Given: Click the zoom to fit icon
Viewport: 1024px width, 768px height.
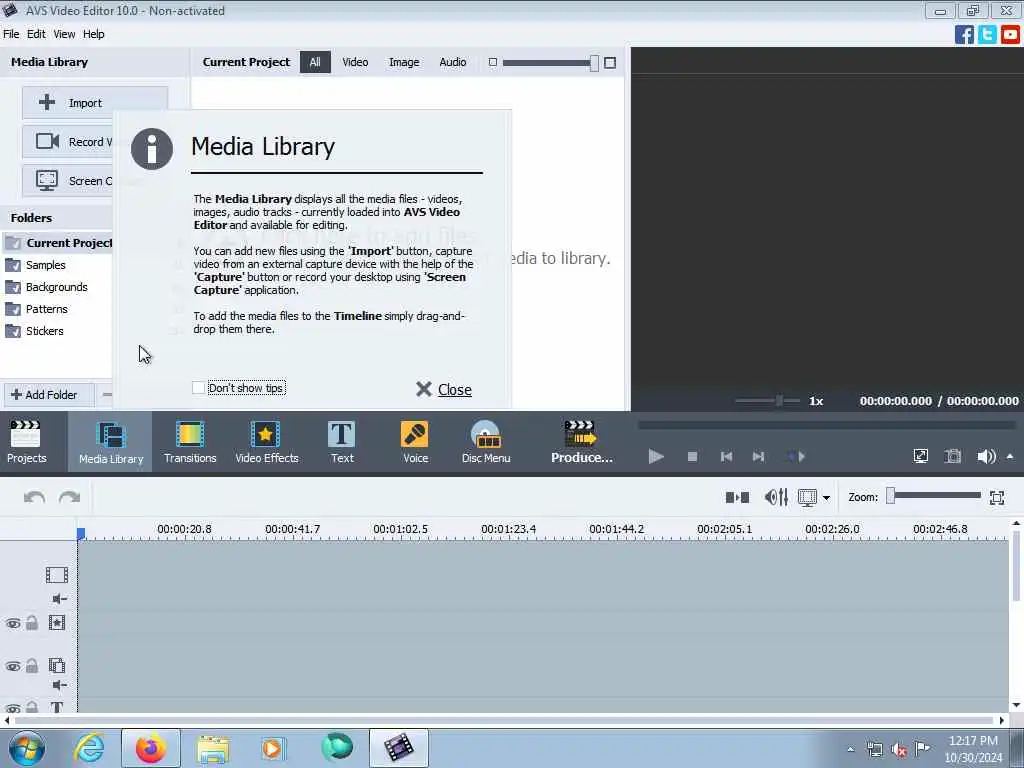Looking at the screenshot, I should click(997, 498).
